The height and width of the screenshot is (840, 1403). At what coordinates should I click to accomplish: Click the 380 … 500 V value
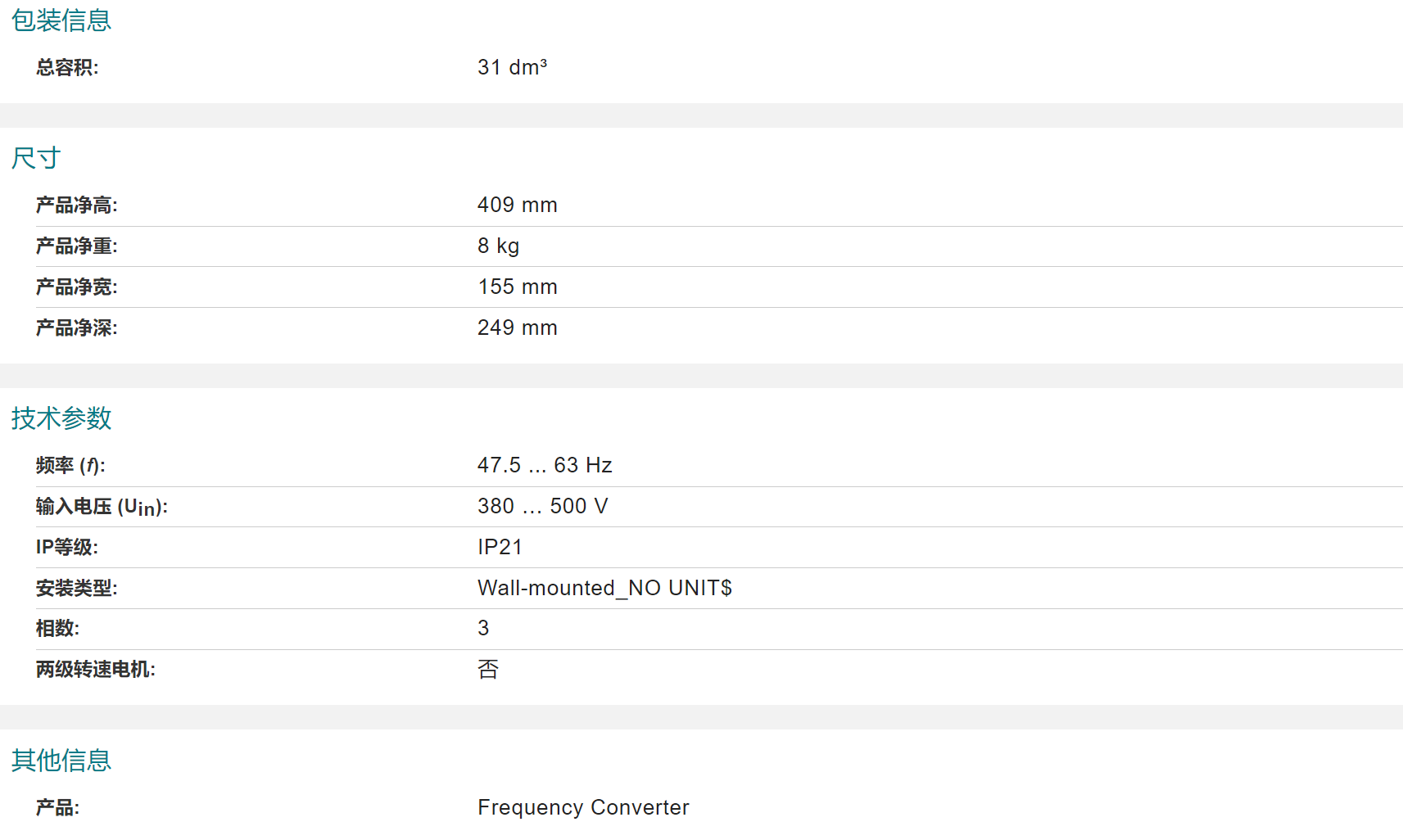click(542, 506)
